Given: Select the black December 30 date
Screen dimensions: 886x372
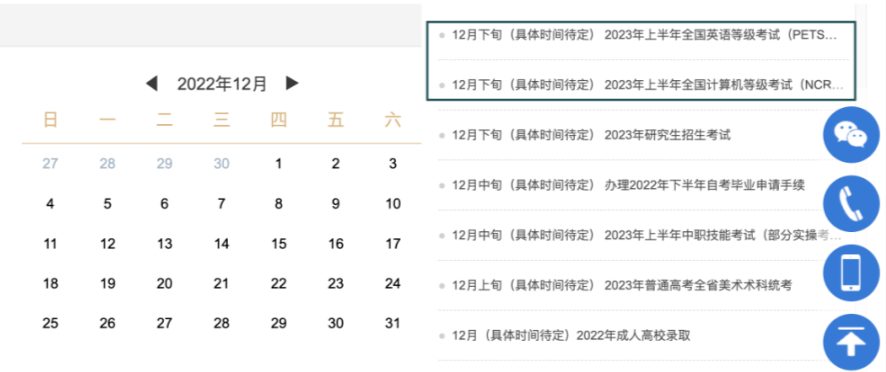Looking at the screenshot, I should (336, 323).
